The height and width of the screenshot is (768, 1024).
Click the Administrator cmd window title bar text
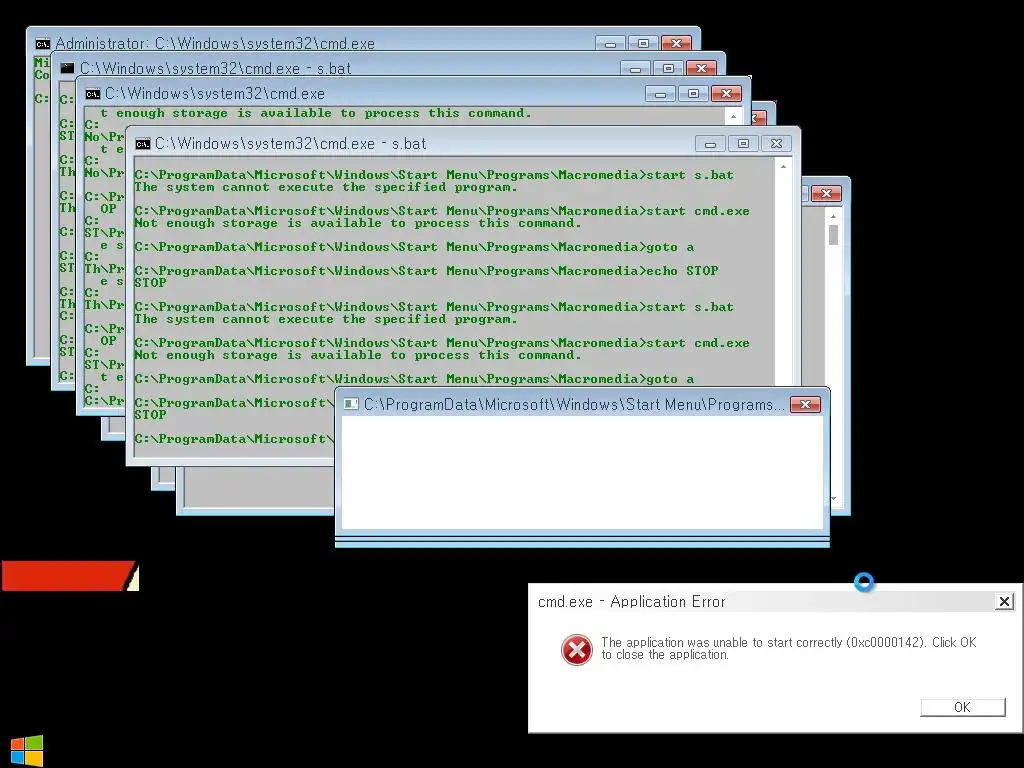click(215, 44)
